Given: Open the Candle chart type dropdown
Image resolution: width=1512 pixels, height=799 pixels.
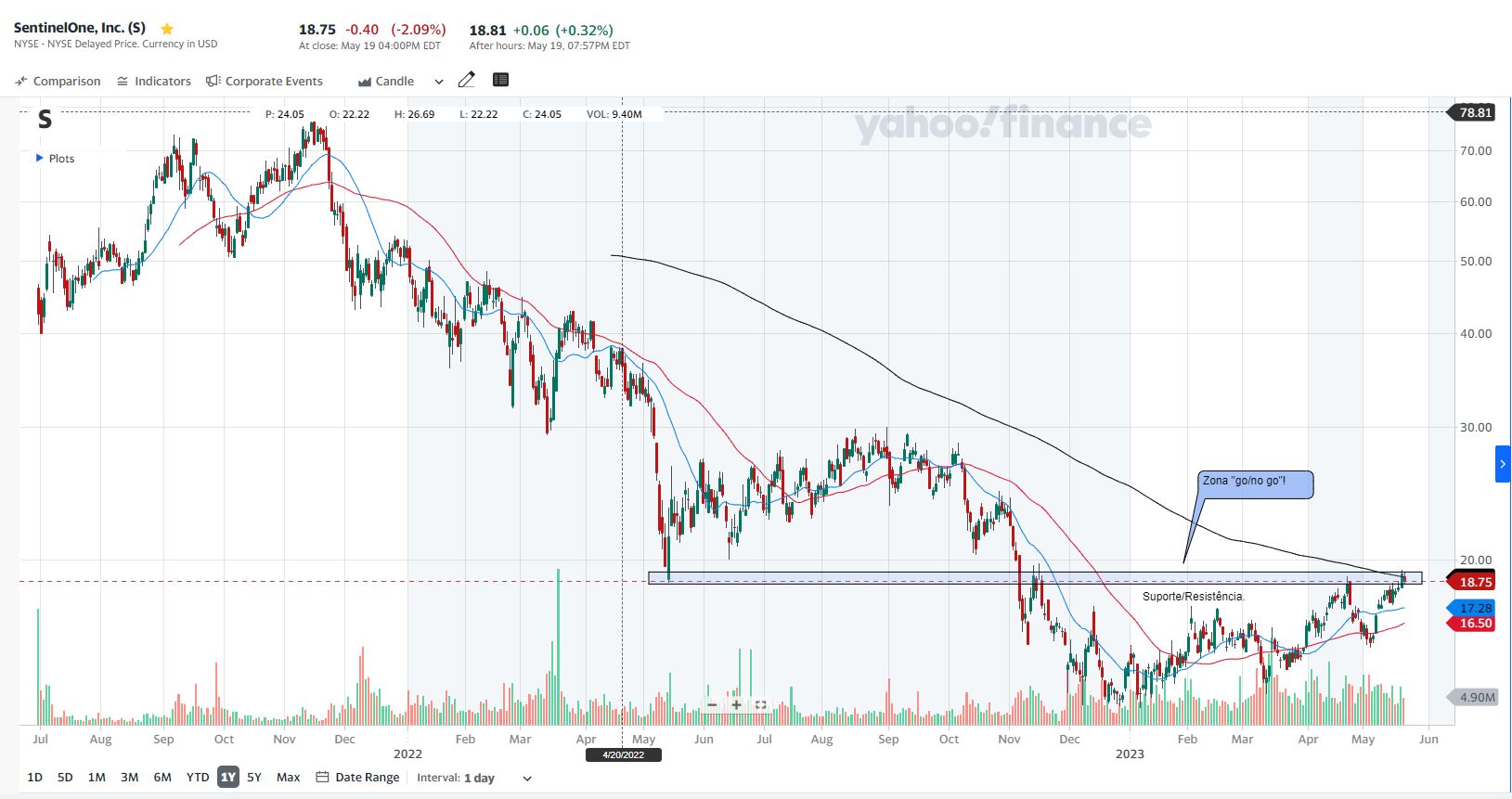Looking at the screenshot, I should point(439,82).
